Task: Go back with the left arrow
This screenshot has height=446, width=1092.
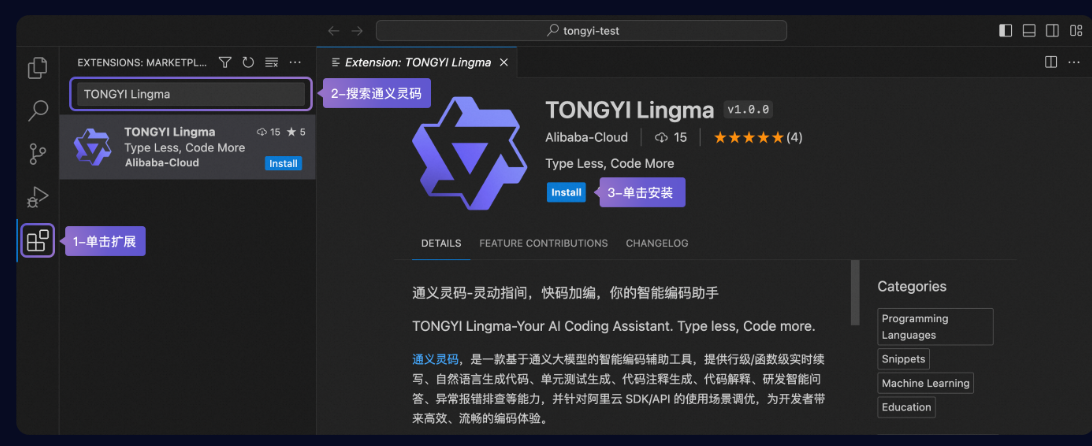Action: tap(334, 31)
